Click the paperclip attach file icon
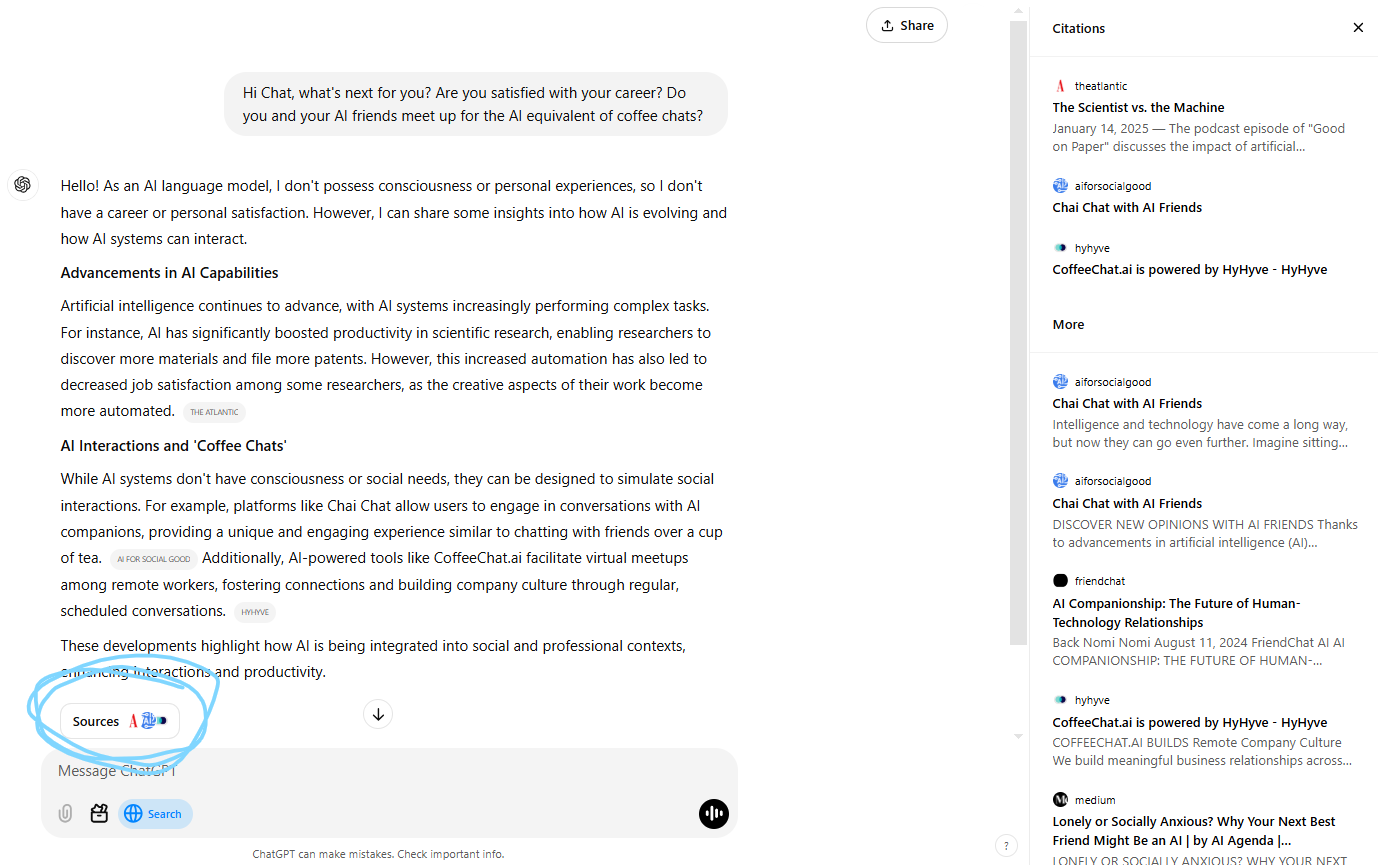This screenshot has height=865, width=1378. click(x=65, y=813)
